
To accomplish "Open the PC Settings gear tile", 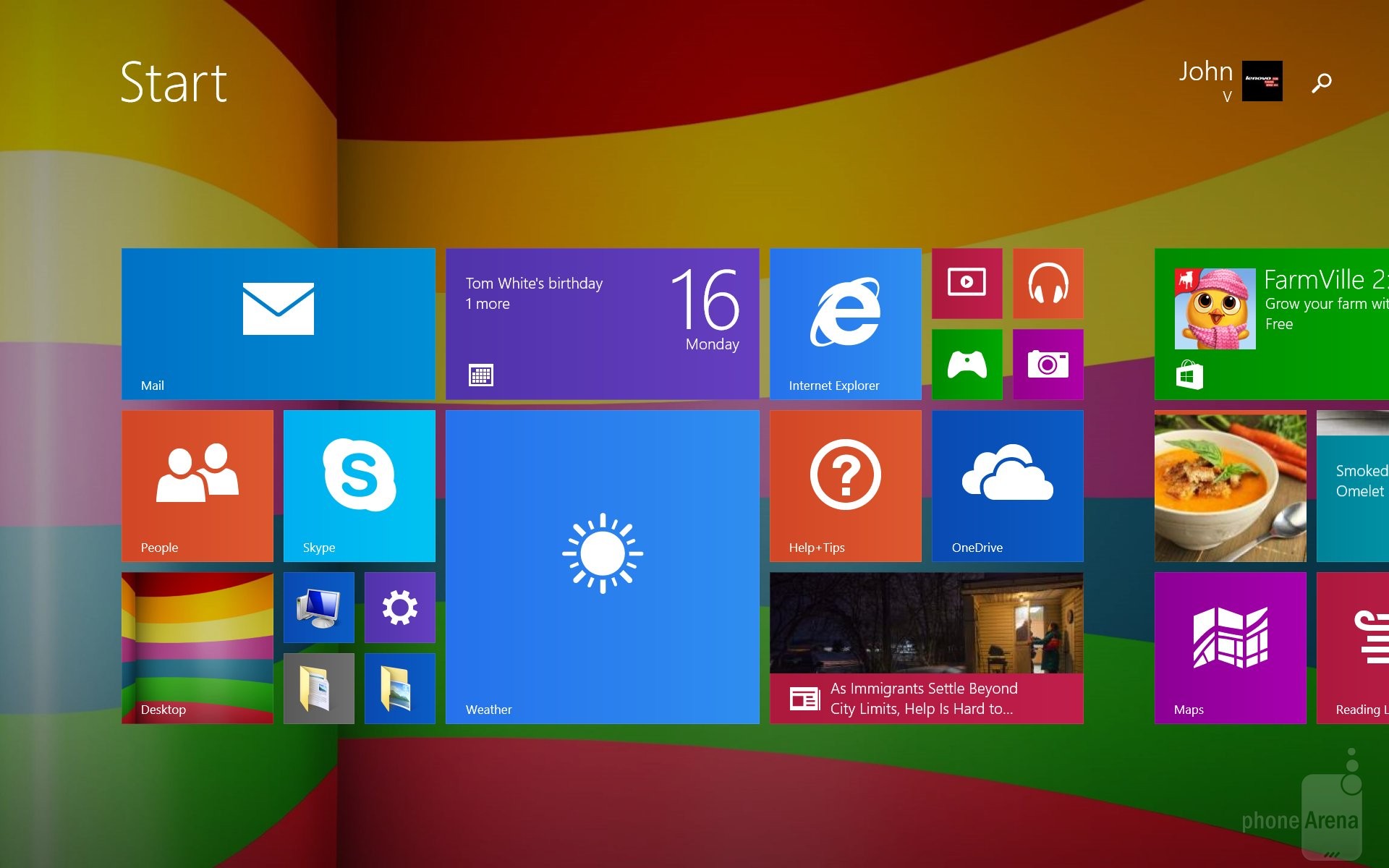I will (x=399, y=607).
